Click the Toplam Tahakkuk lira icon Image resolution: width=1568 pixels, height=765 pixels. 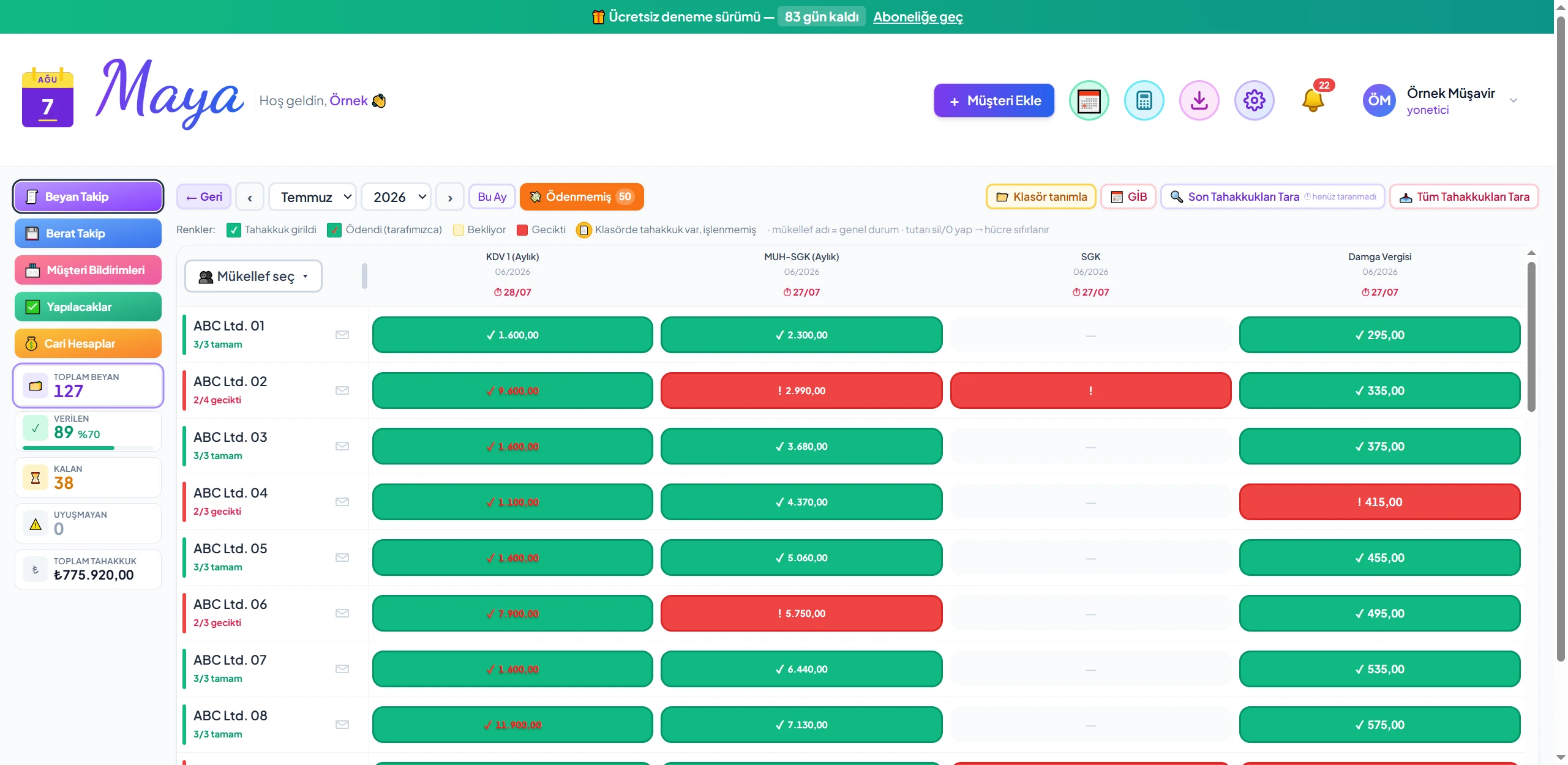coord(36,570)
